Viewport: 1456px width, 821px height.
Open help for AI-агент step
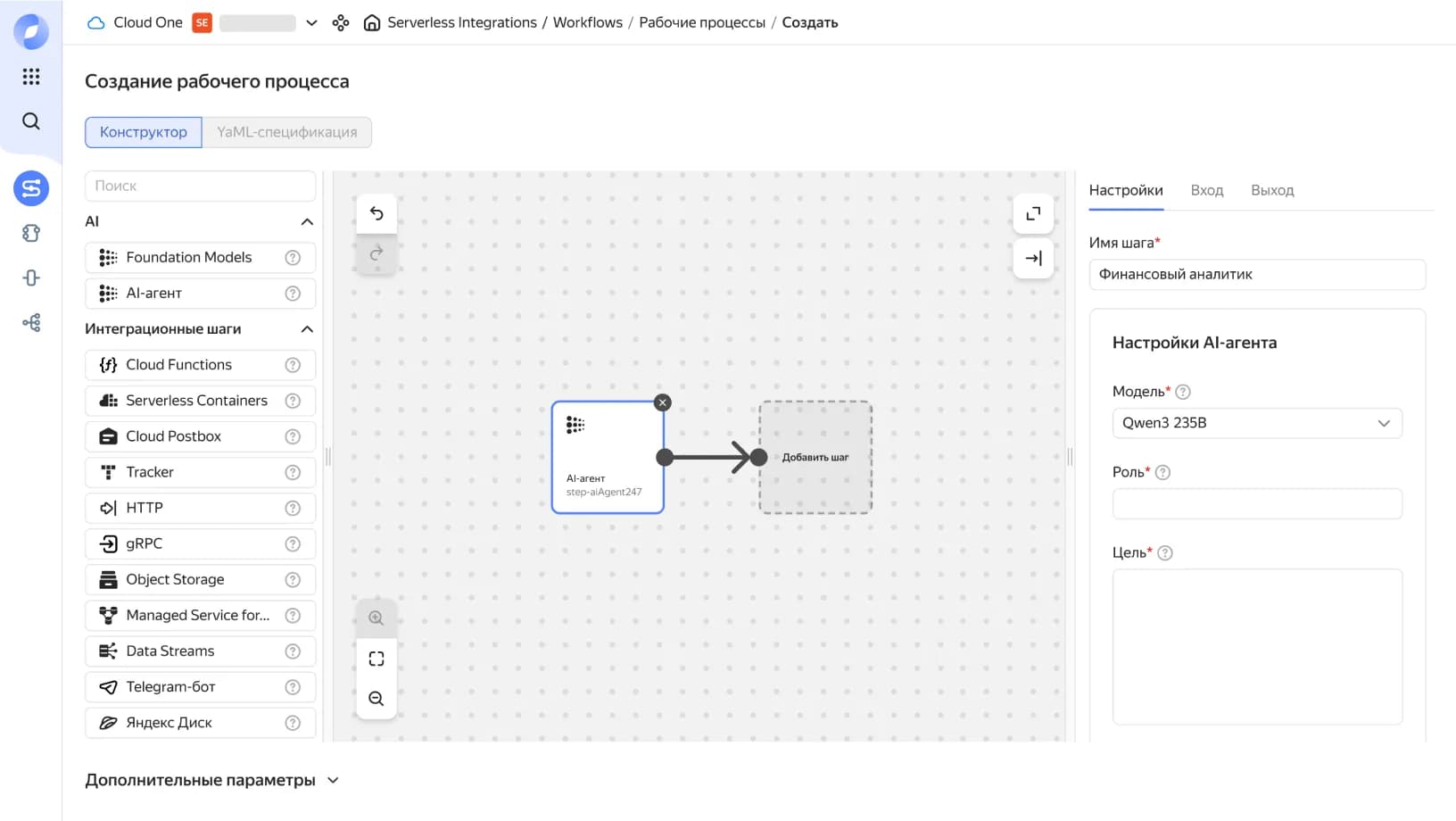pyautogui.click(x=293, y=293)
